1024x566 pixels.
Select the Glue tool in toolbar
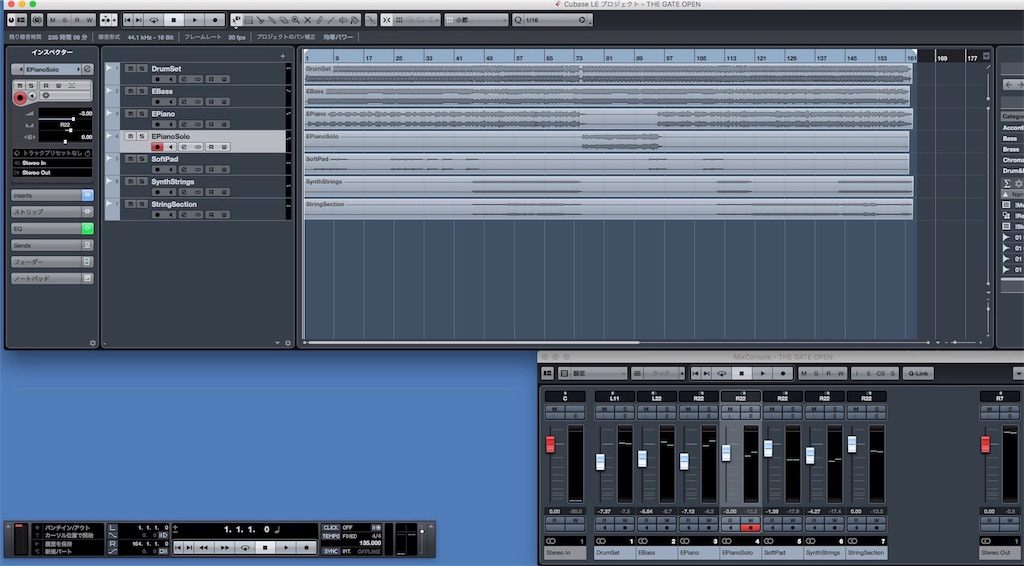point(272,20)
